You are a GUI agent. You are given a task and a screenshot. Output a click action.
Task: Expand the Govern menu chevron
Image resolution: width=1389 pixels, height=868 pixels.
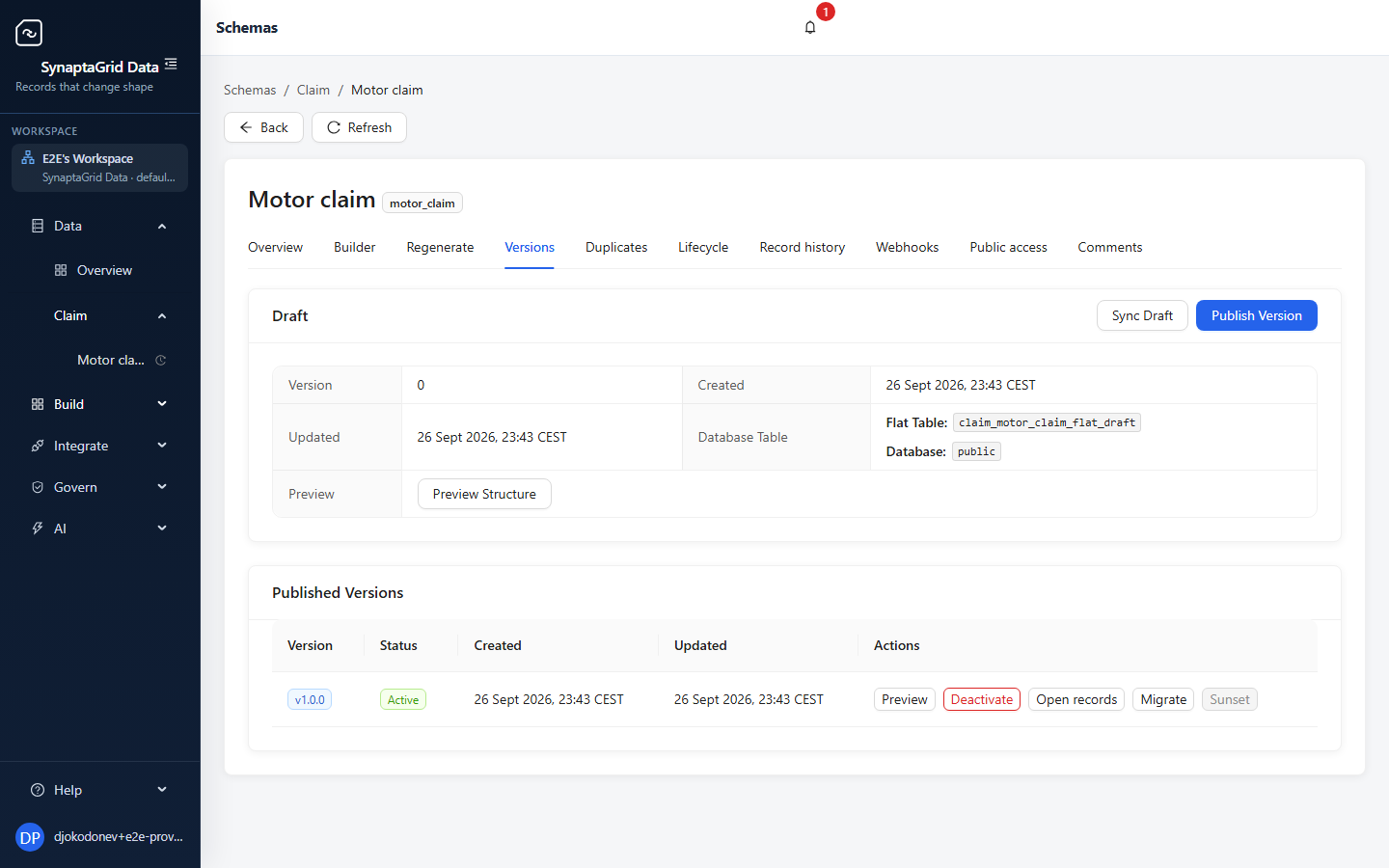[162, 487]
